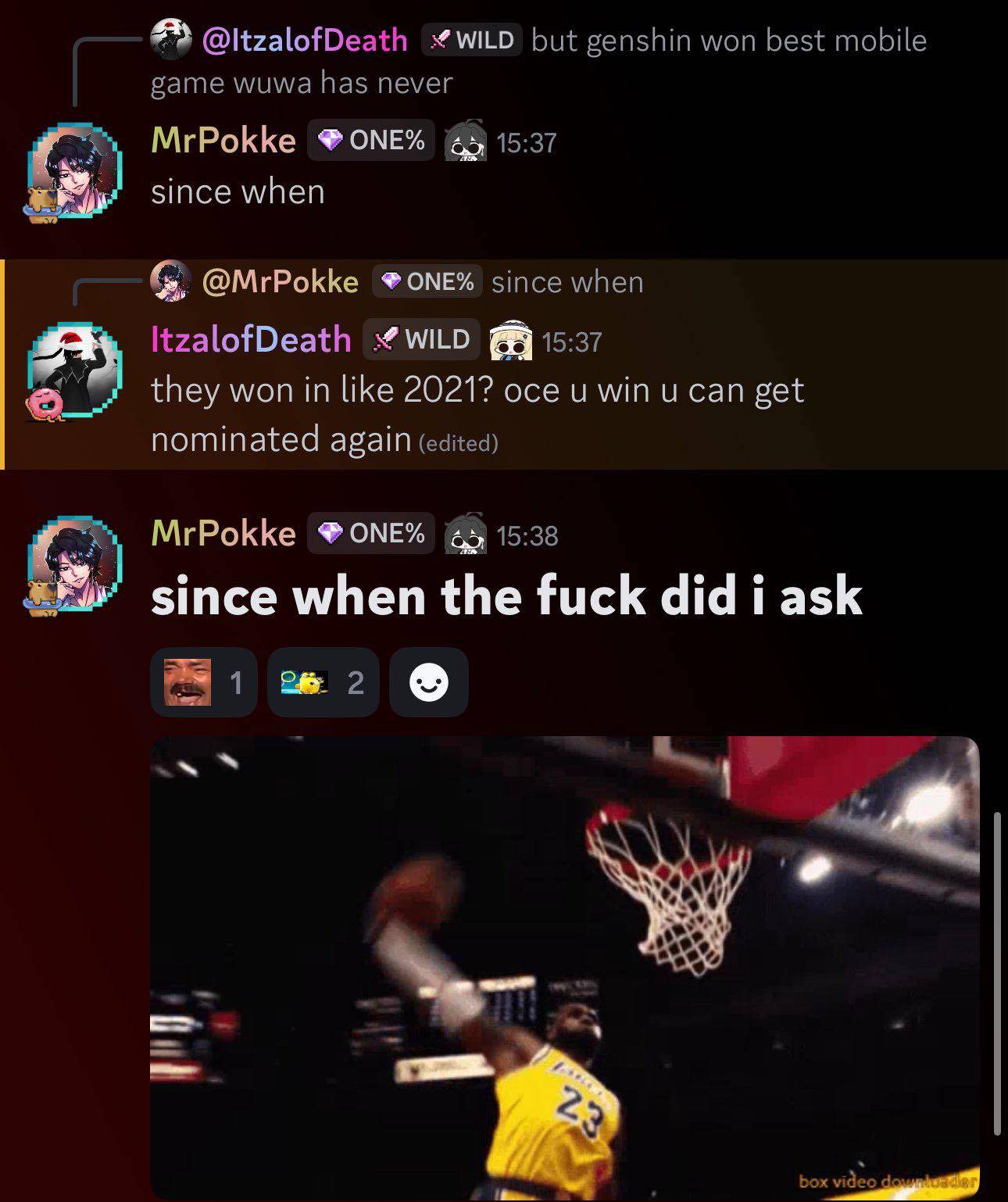
Task: Toggle the yellow emoji reaction with count 2
Action: tap(323, 683)
